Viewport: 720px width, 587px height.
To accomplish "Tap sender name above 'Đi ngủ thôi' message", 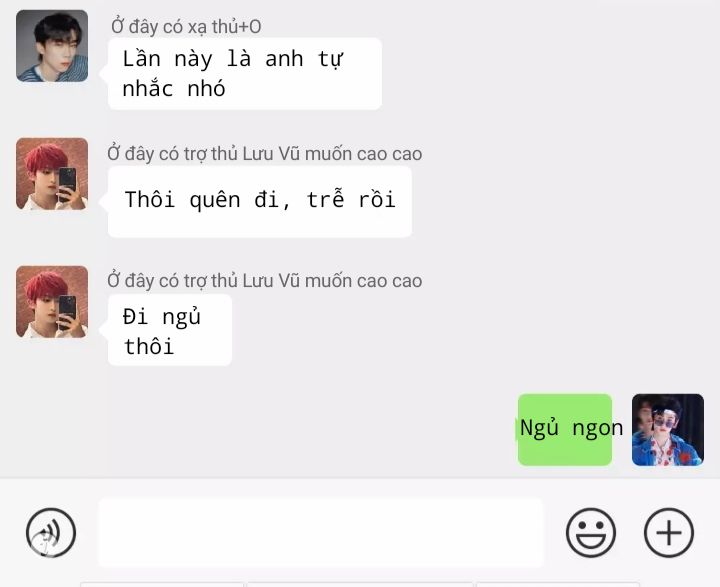I will click(x=264, y=281).
